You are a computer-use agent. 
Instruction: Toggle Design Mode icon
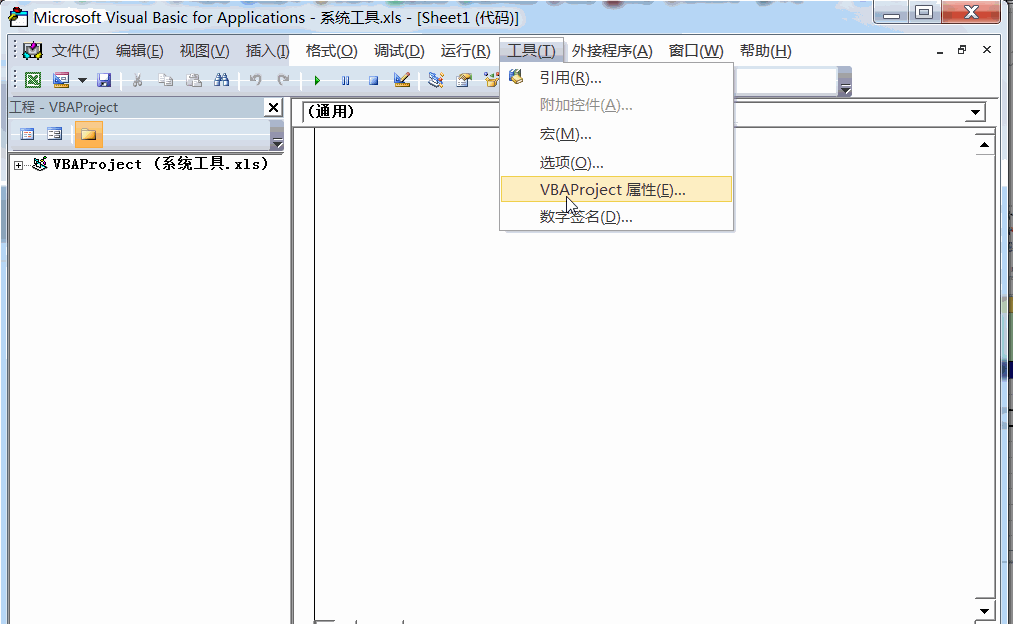(402, 80)
